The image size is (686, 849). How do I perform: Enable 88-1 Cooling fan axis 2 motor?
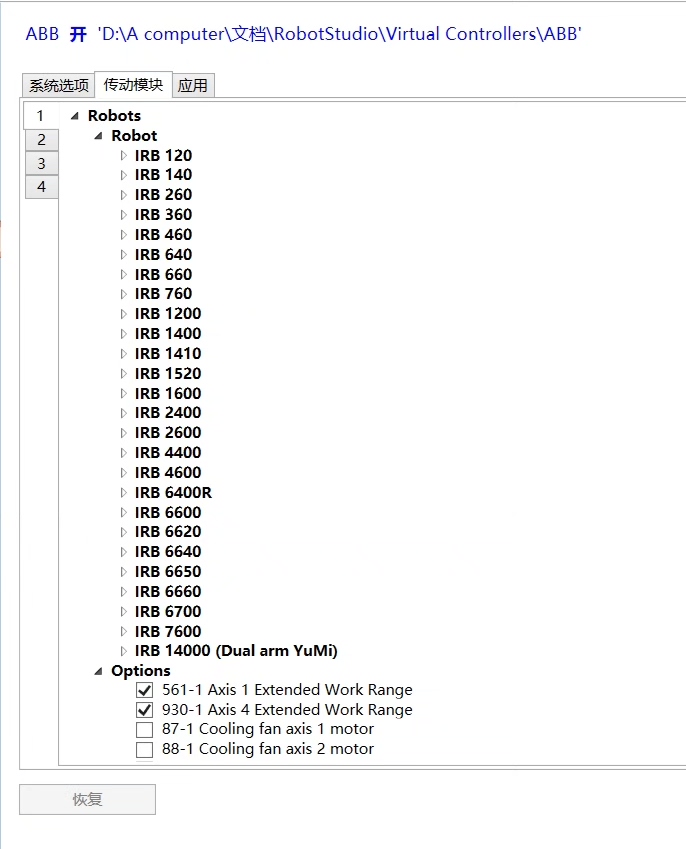pos(145,750)
